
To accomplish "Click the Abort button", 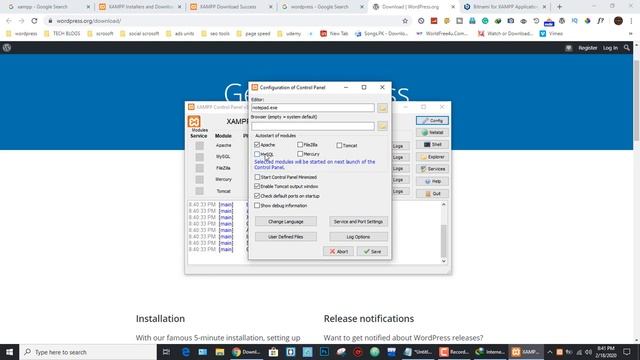I will [338, 251].
